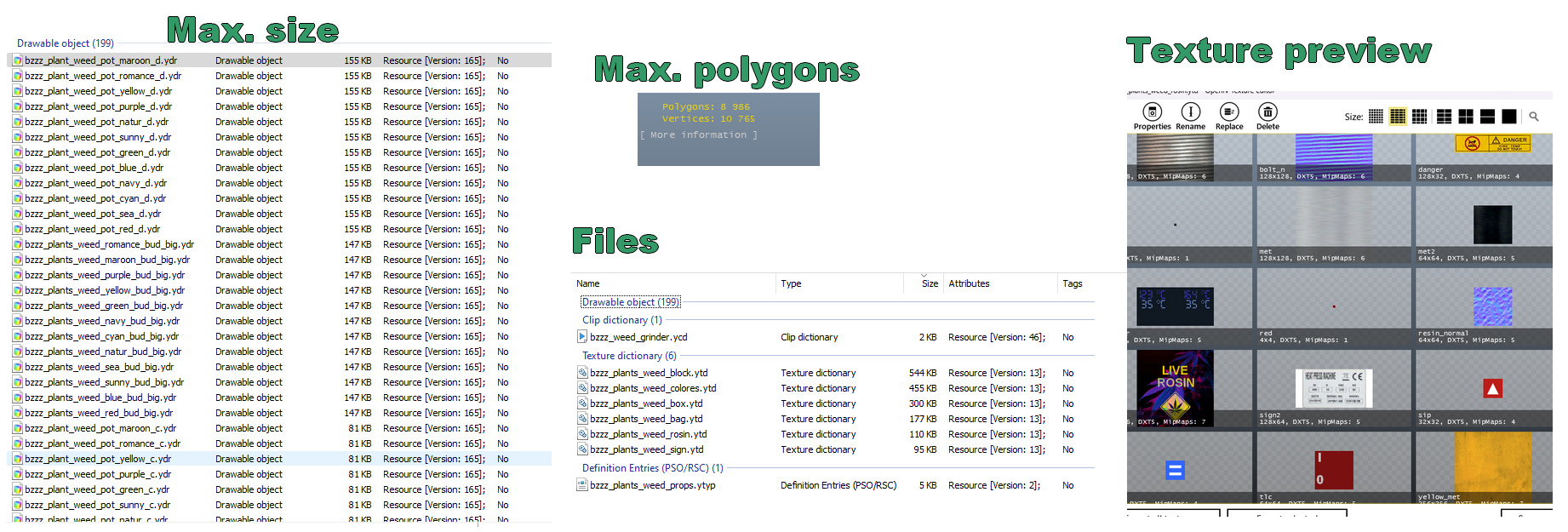Open the texture Properties tool
Viewport: 1568px width, 532px height.
(1152, 117)
